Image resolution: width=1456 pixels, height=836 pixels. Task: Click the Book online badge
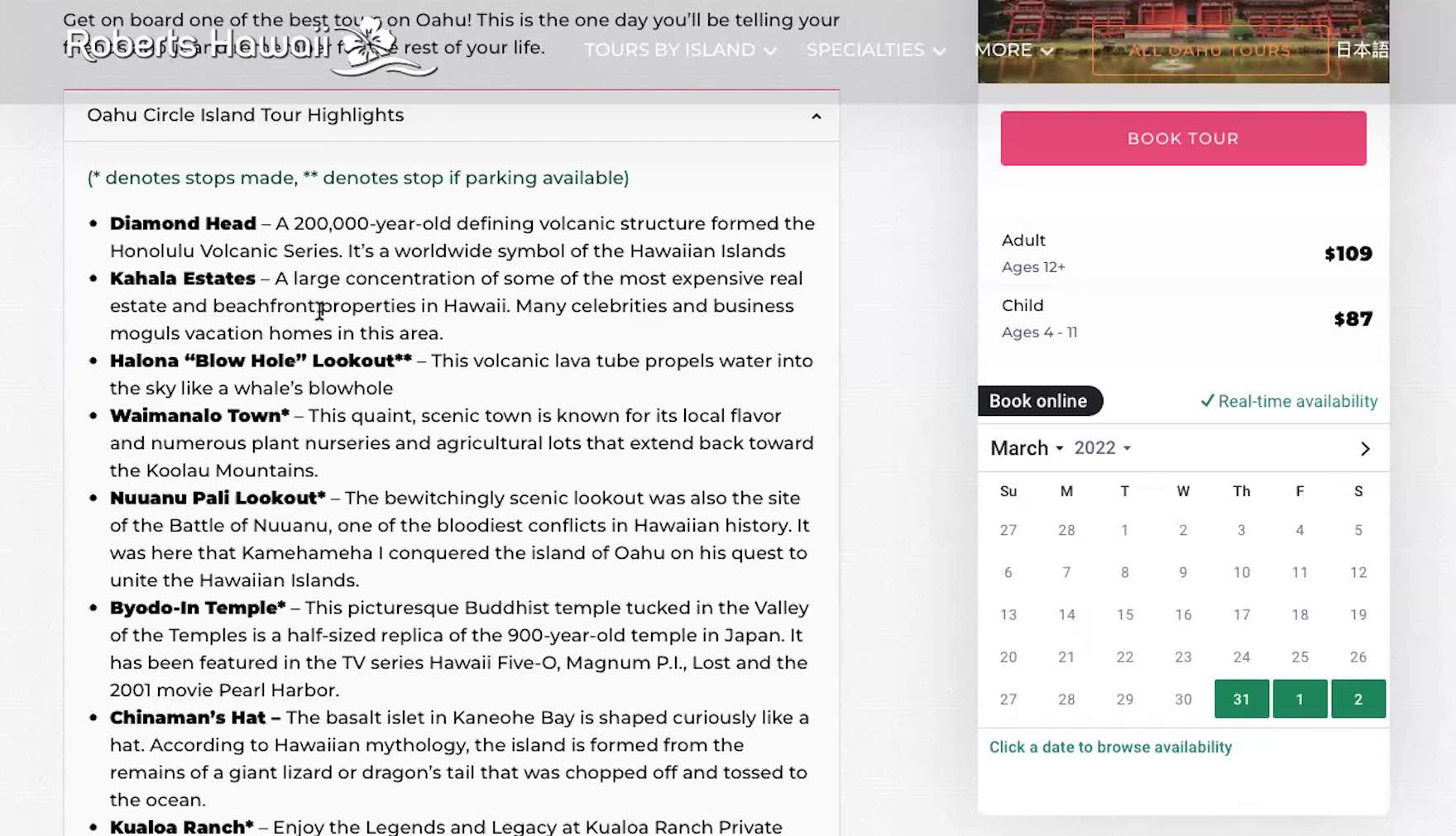[1039, 401]
